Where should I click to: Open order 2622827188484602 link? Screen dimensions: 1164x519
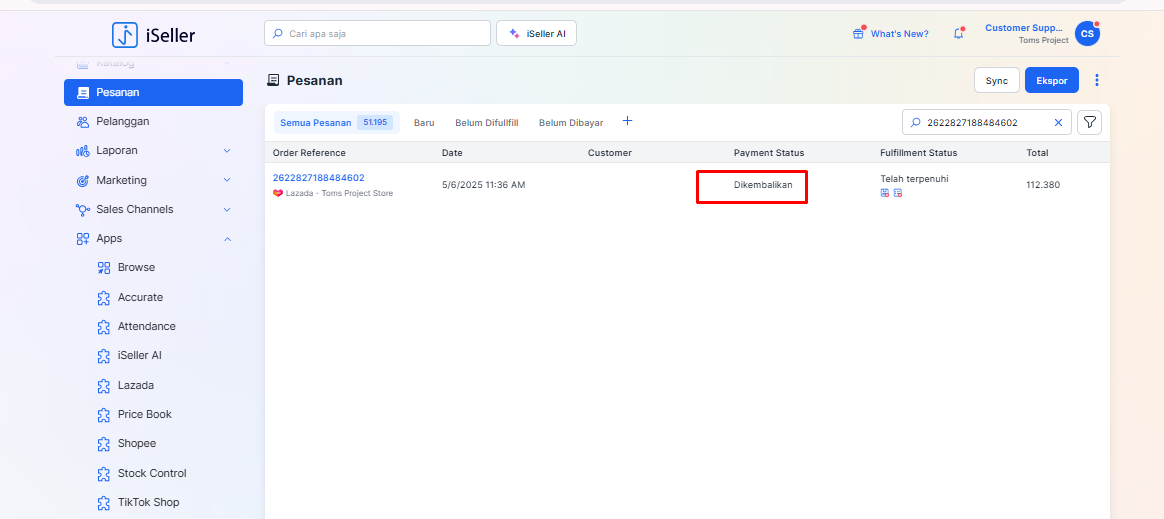[318, 178]
